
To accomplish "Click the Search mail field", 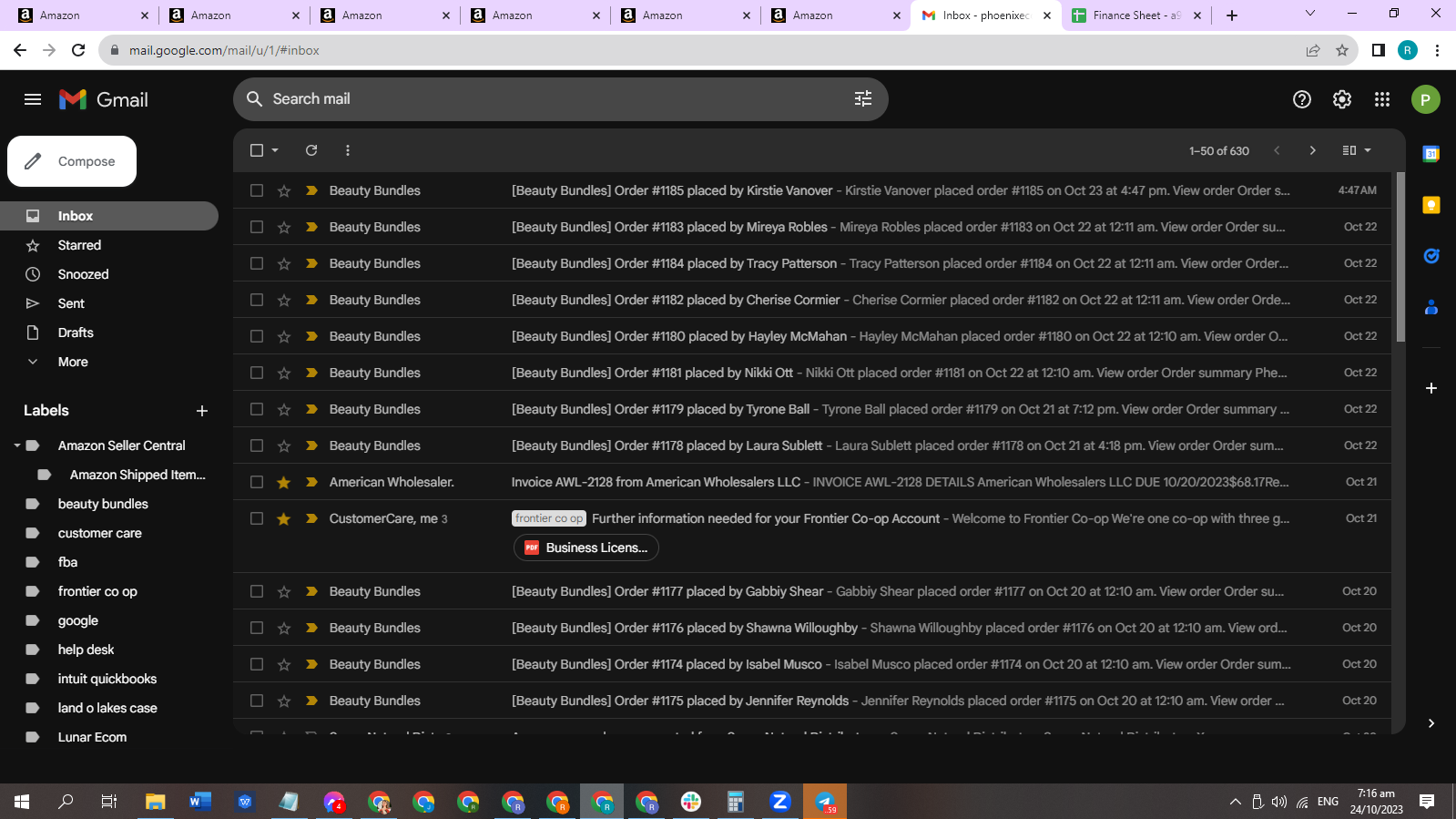I will [560, 98].
